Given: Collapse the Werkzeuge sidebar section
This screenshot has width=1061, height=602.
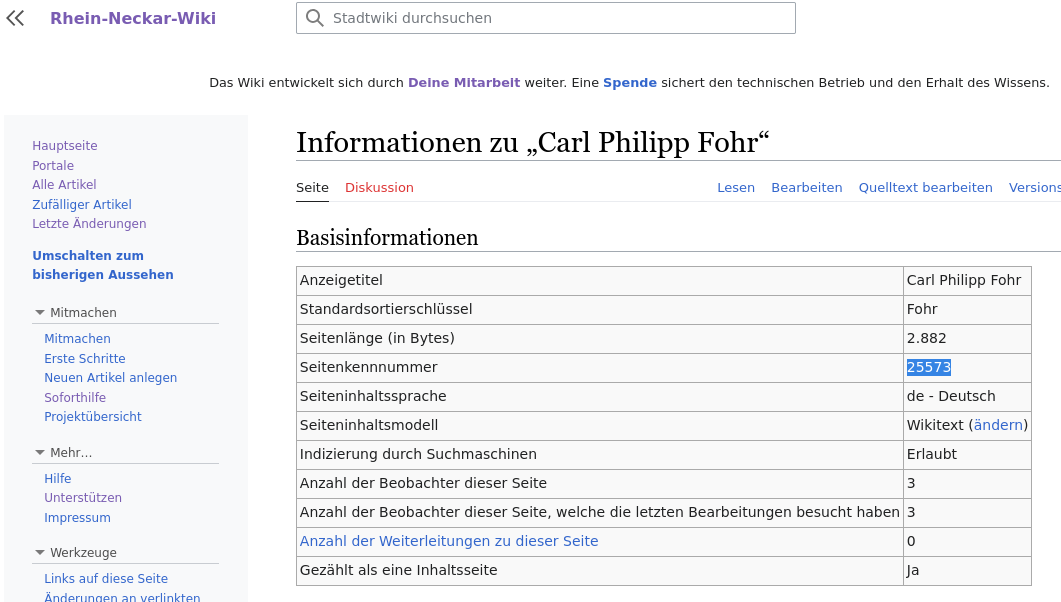Looking at the screenshot, I should pos(40,553).
